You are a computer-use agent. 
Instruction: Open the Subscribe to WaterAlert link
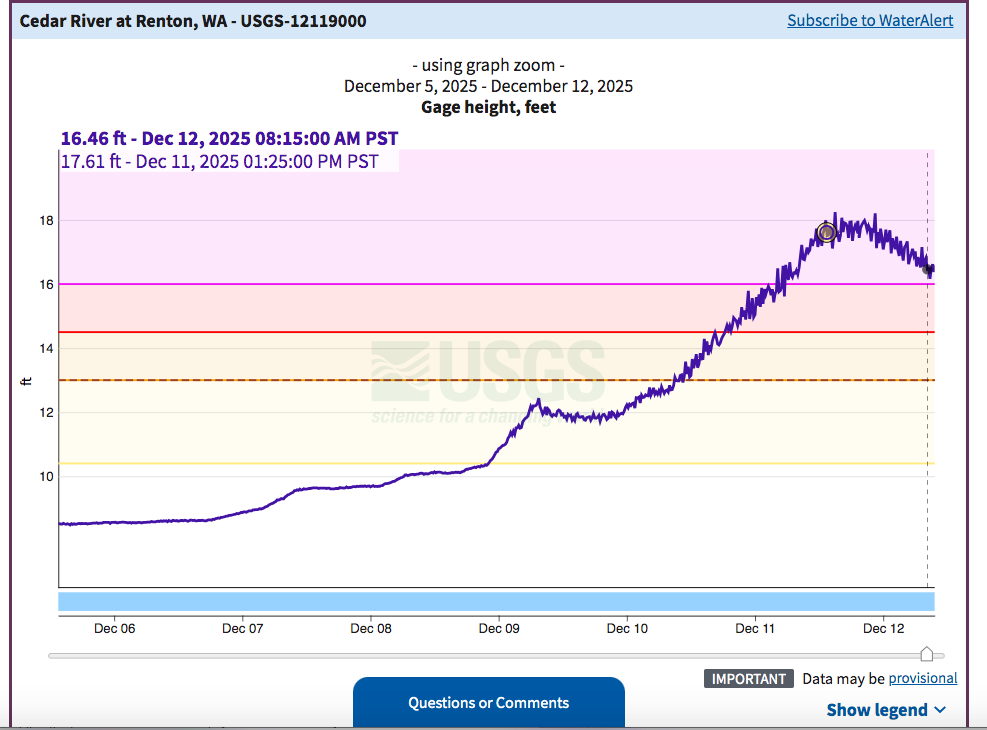click(x=870, y=20)
